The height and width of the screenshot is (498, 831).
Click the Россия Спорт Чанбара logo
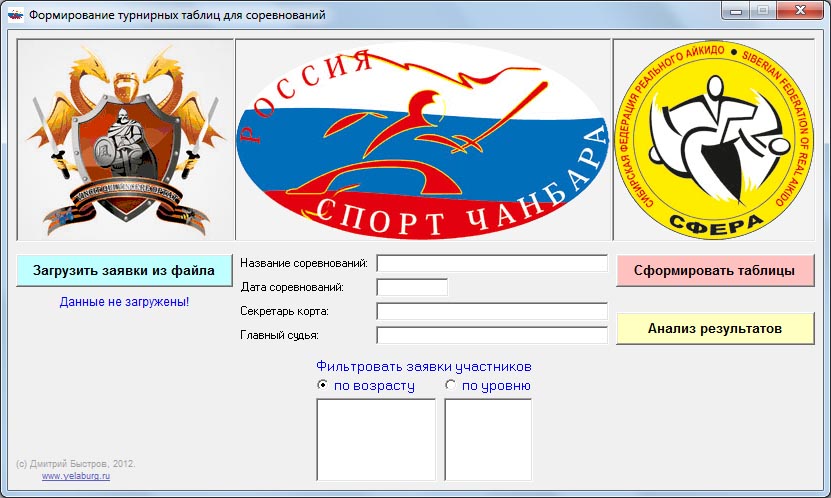pos(423,140)
